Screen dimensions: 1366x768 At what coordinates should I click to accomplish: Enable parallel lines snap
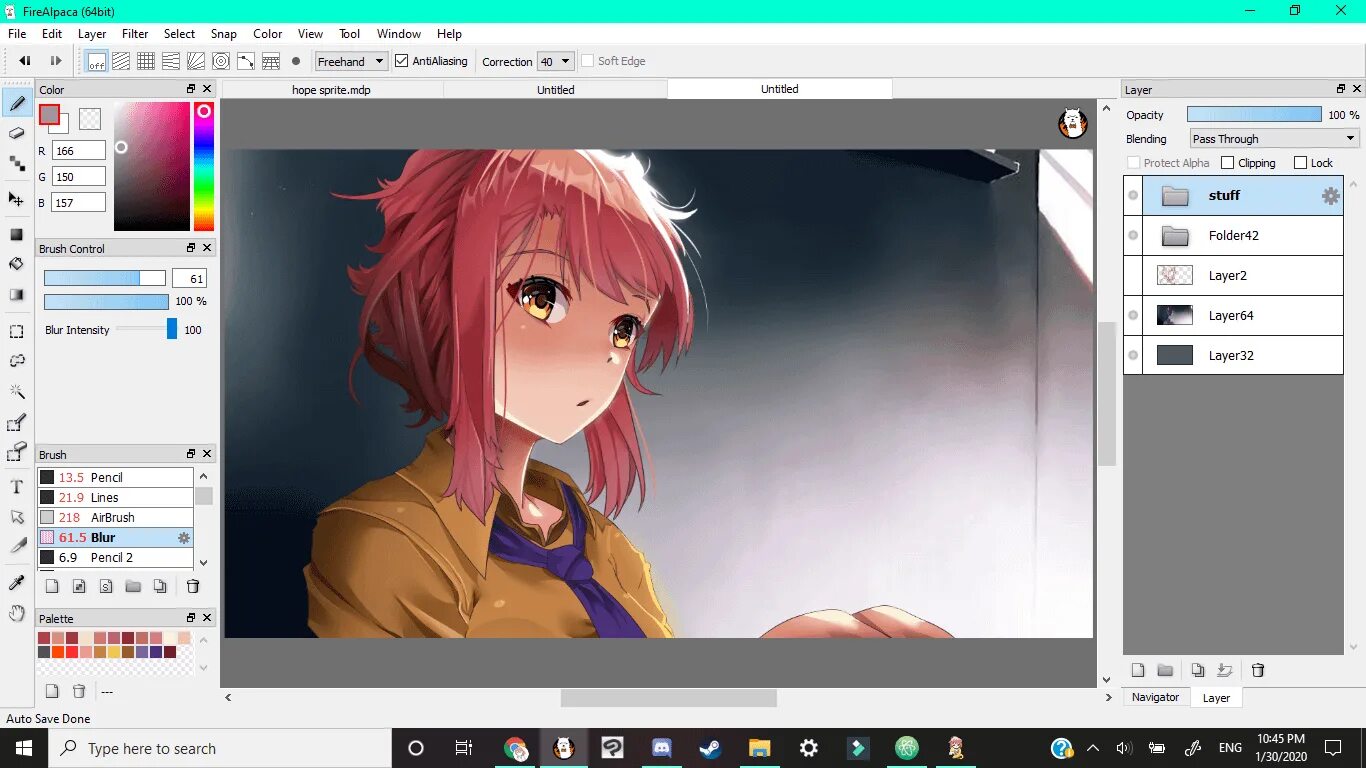pos(121,61)
